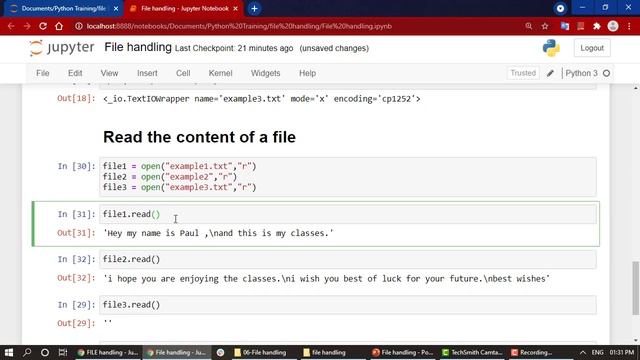Click the Trusted notebook button
Screen dimensions: 640x360
(x=523, y=73)
